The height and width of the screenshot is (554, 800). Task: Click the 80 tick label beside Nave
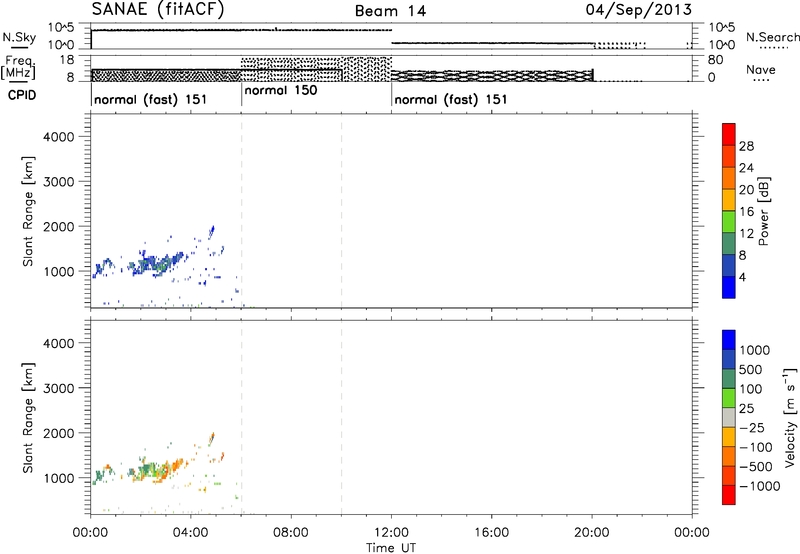click(x=715, y=60)
